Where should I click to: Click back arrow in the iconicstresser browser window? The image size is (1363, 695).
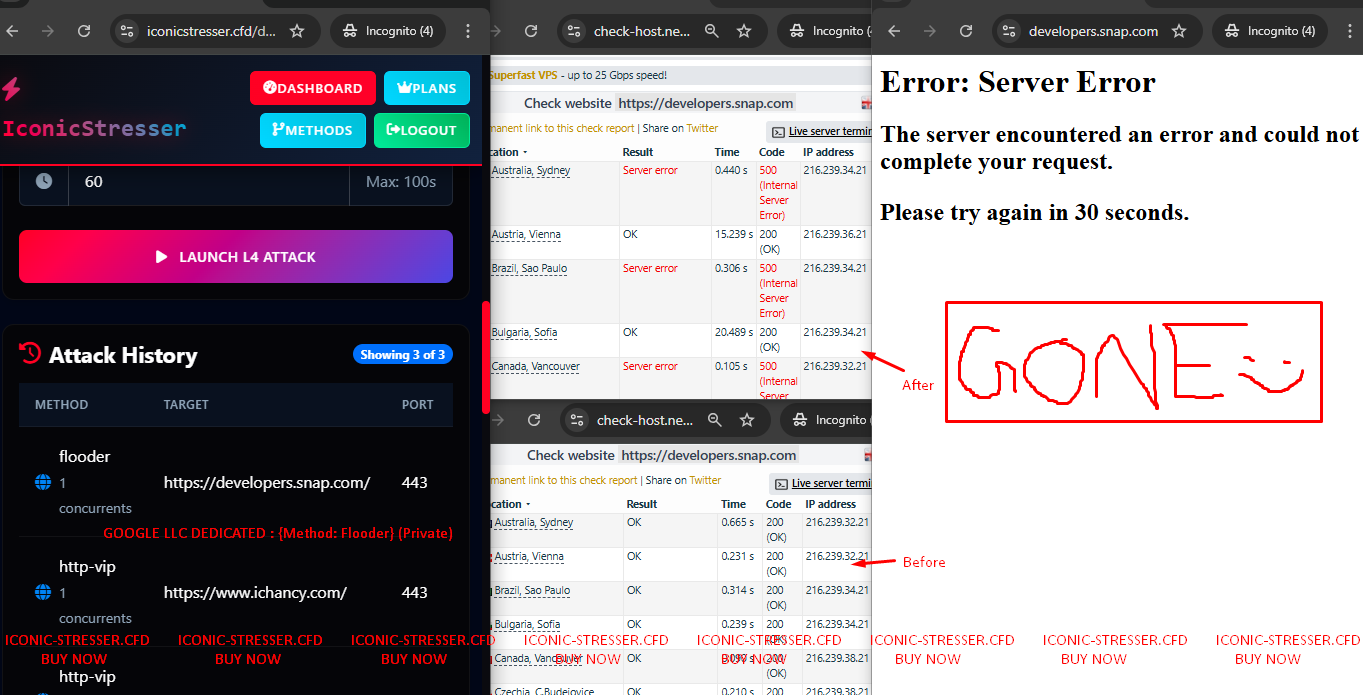[x=12, y=31]
